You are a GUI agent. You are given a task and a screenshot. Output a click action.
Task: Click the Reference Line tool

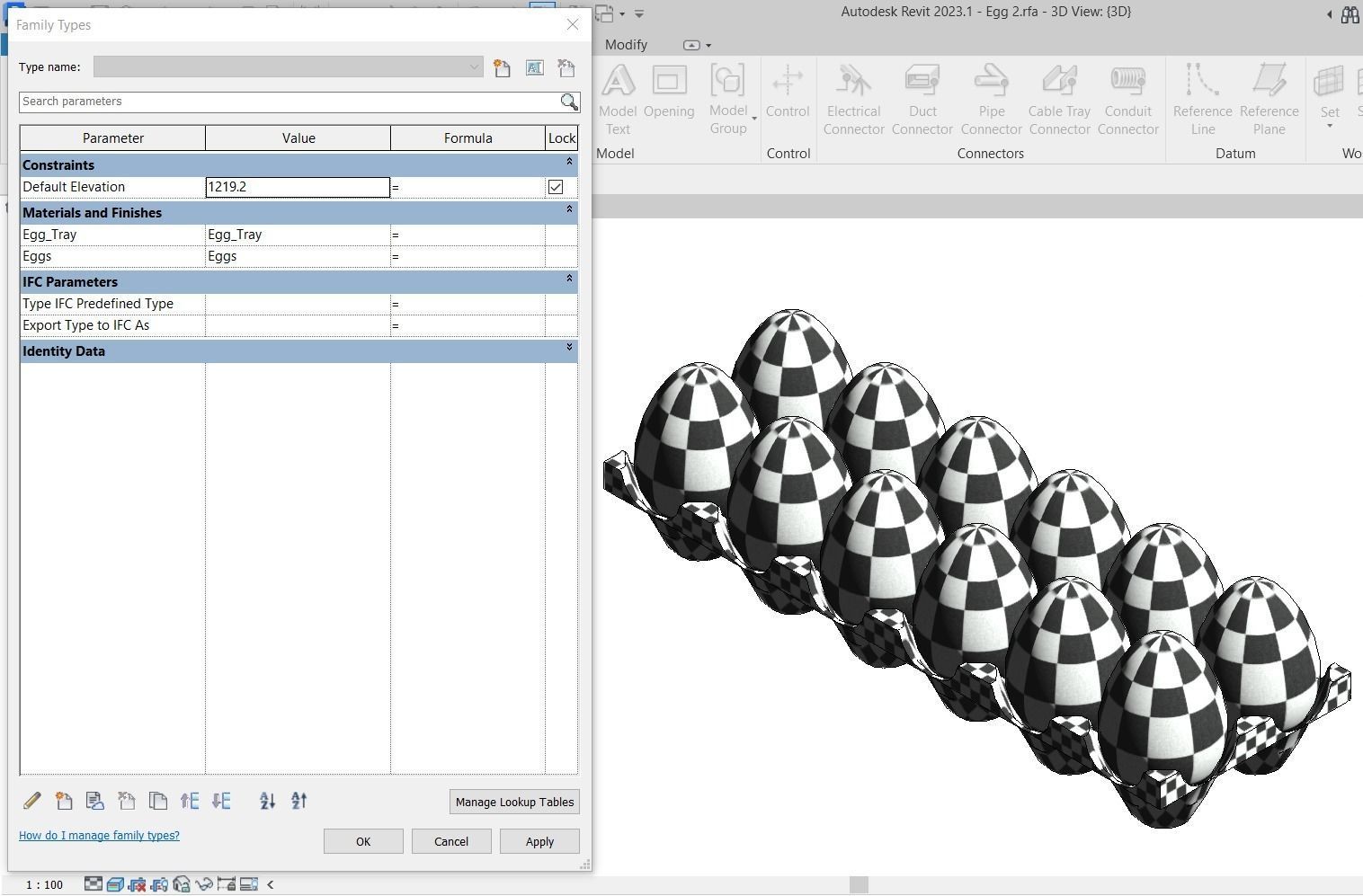point(1203,100)
